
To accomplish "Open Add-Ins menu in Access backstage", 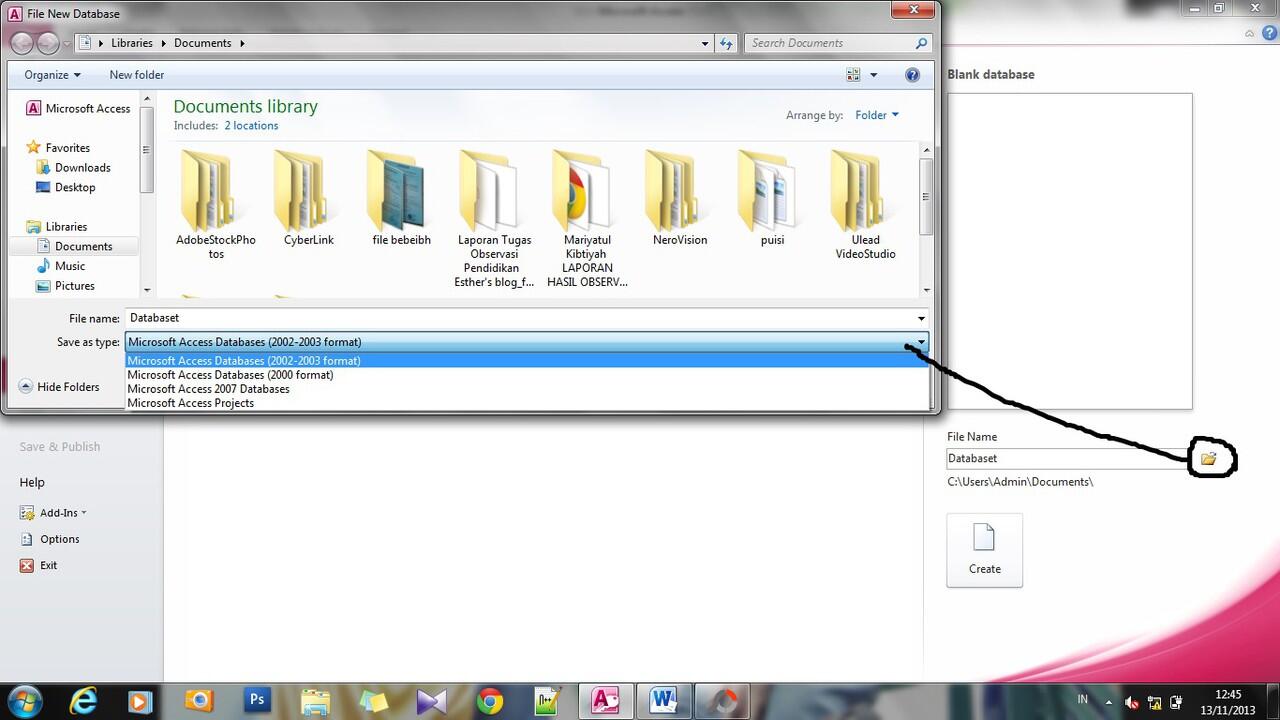I will click(x=53, y=513).
